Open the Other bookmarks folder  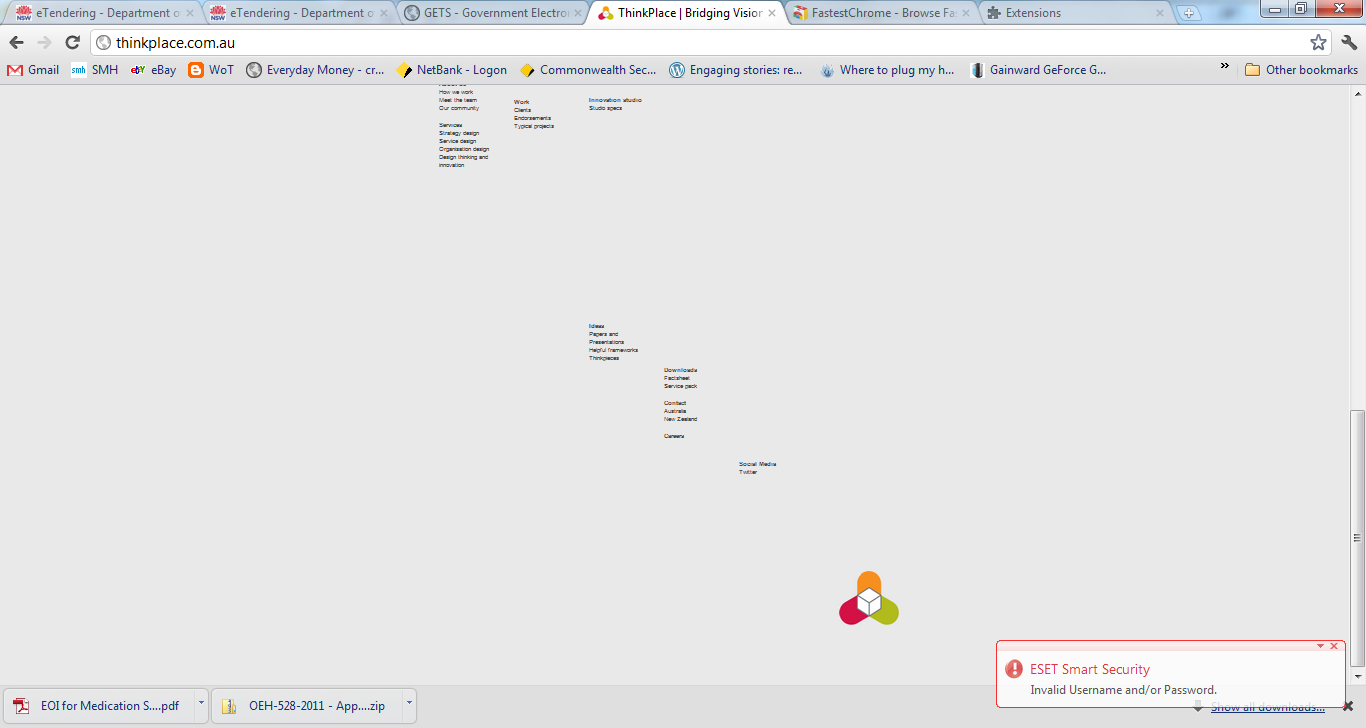point(1301,70)
